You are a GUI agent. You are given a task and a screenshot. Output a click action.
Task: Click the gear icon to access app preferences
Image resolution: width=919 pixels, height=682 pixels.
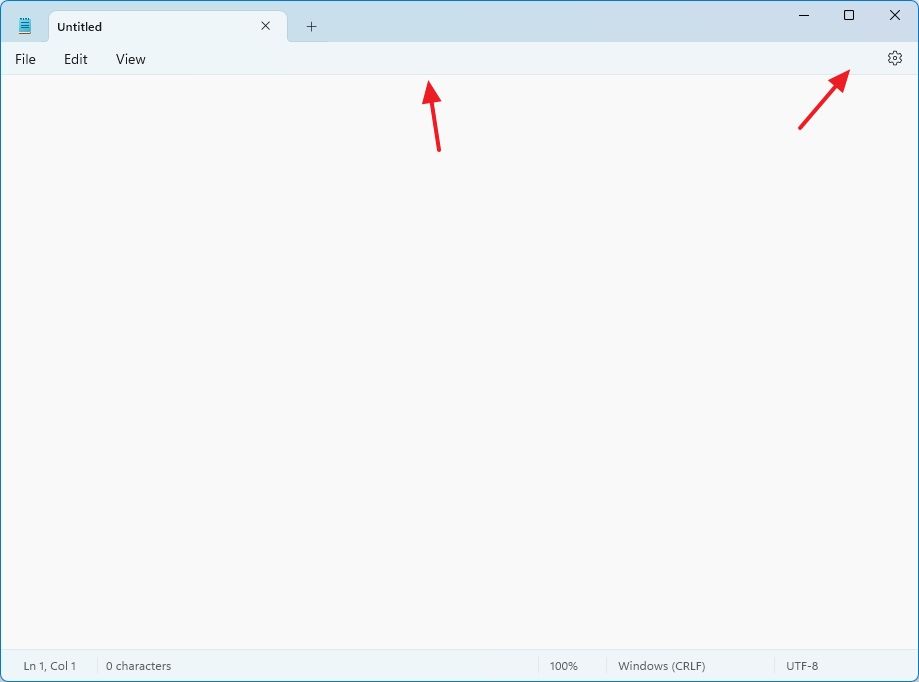coord(893,58)
